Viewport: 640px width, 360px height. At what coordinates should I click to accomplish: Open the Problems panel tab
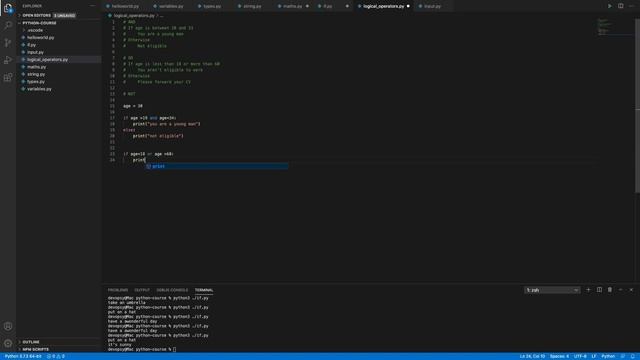coord(118,290)
